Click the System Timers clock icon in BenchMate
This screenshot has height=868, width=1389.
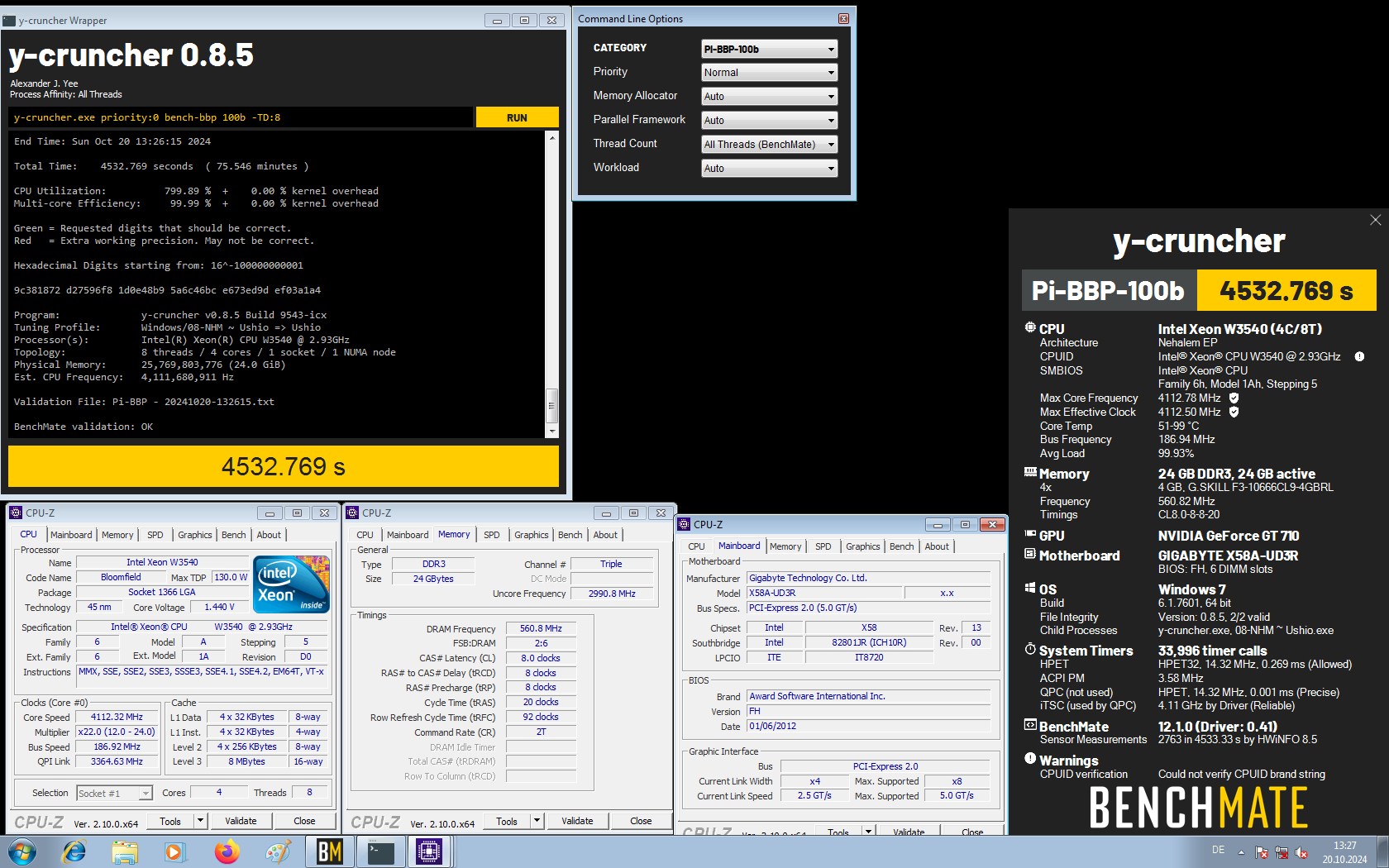(x=1030, y=650)
